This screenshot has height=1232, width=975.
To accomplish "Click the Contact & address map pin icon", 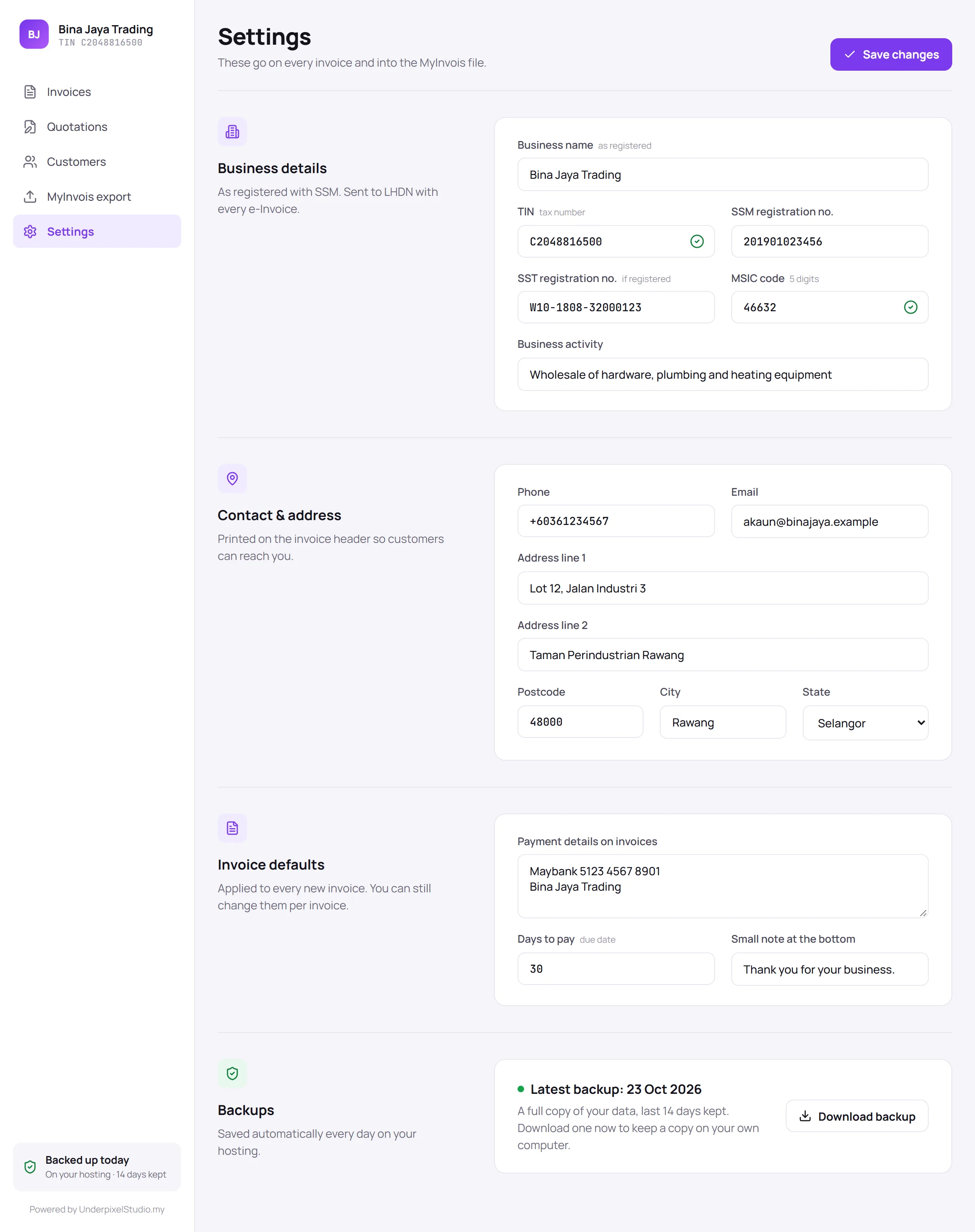I will pyautogui.click(x=232, y=478).
